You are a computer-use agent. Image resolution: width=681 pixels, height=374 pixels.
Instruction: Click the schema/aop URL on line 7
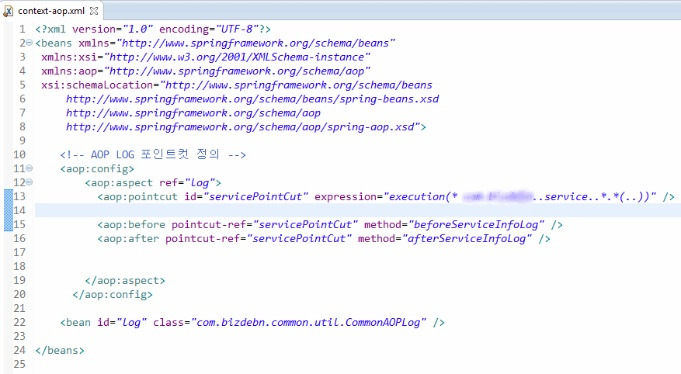pos(193,113)
